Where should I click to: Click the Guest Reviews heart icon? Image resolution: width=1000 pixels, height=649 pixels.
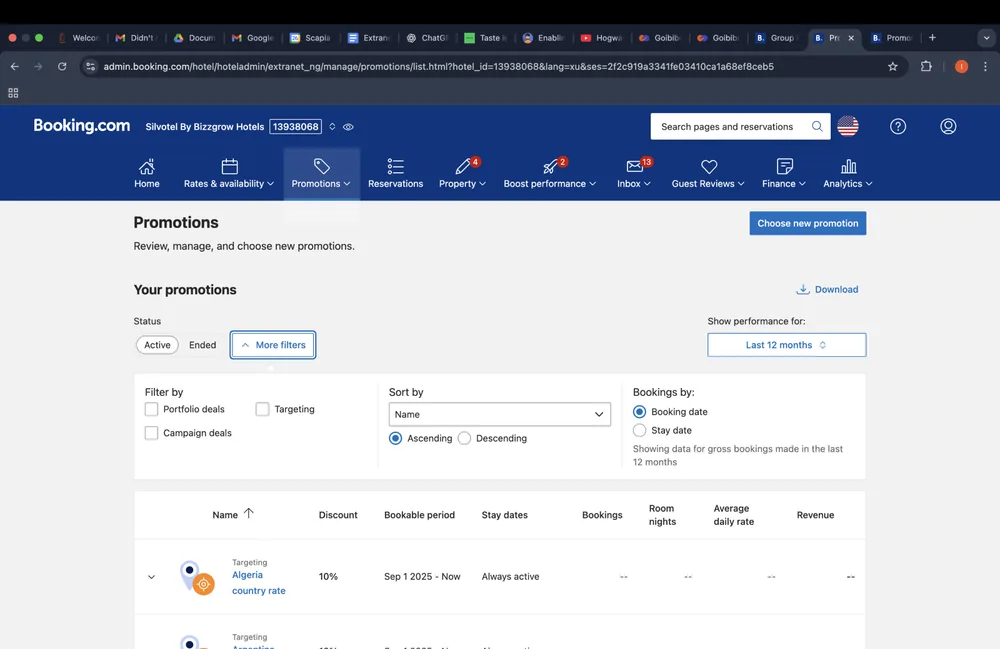coord(709,166)
